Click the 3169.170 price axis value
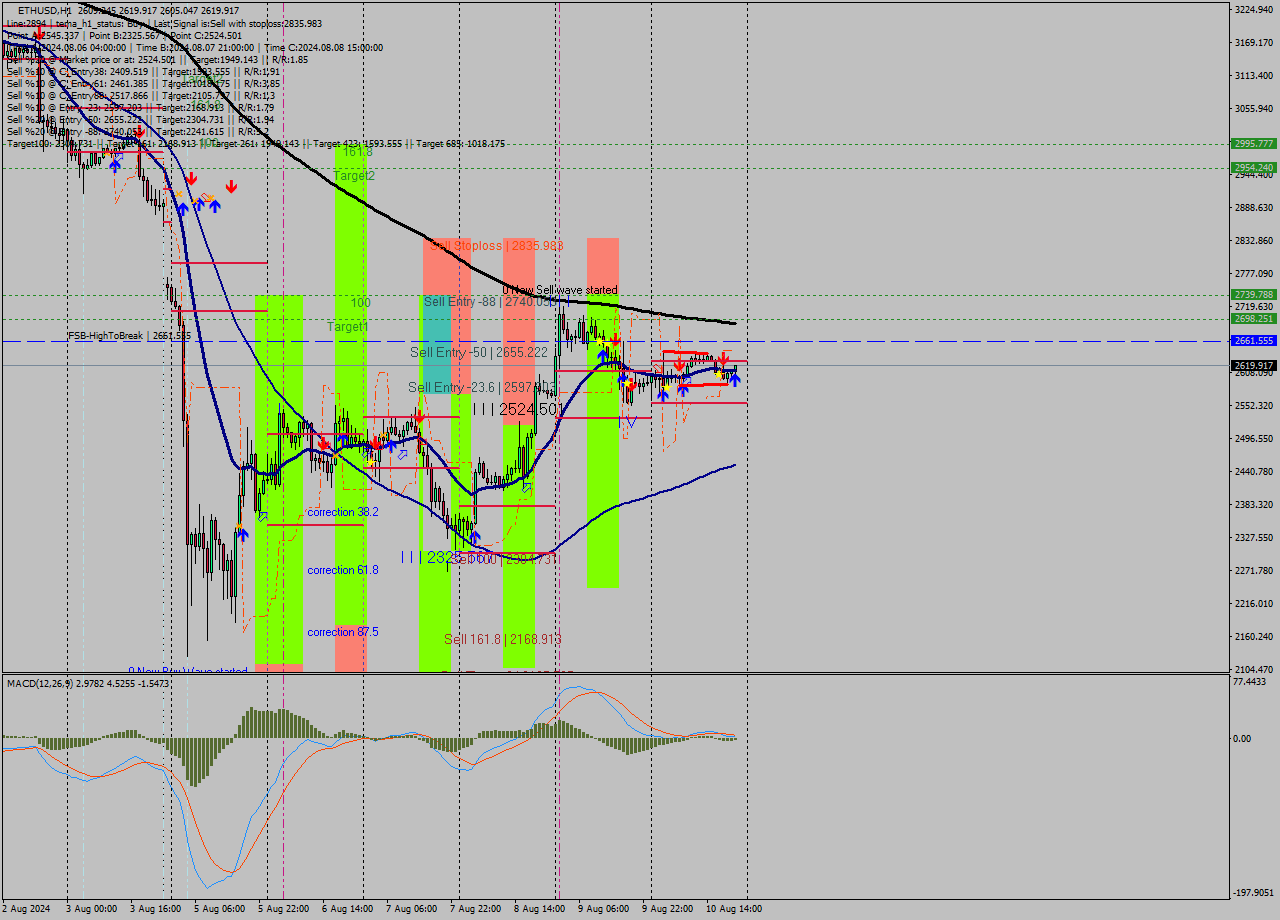The height and width of the screenshot is (920, 1280). click(1254, 42)
